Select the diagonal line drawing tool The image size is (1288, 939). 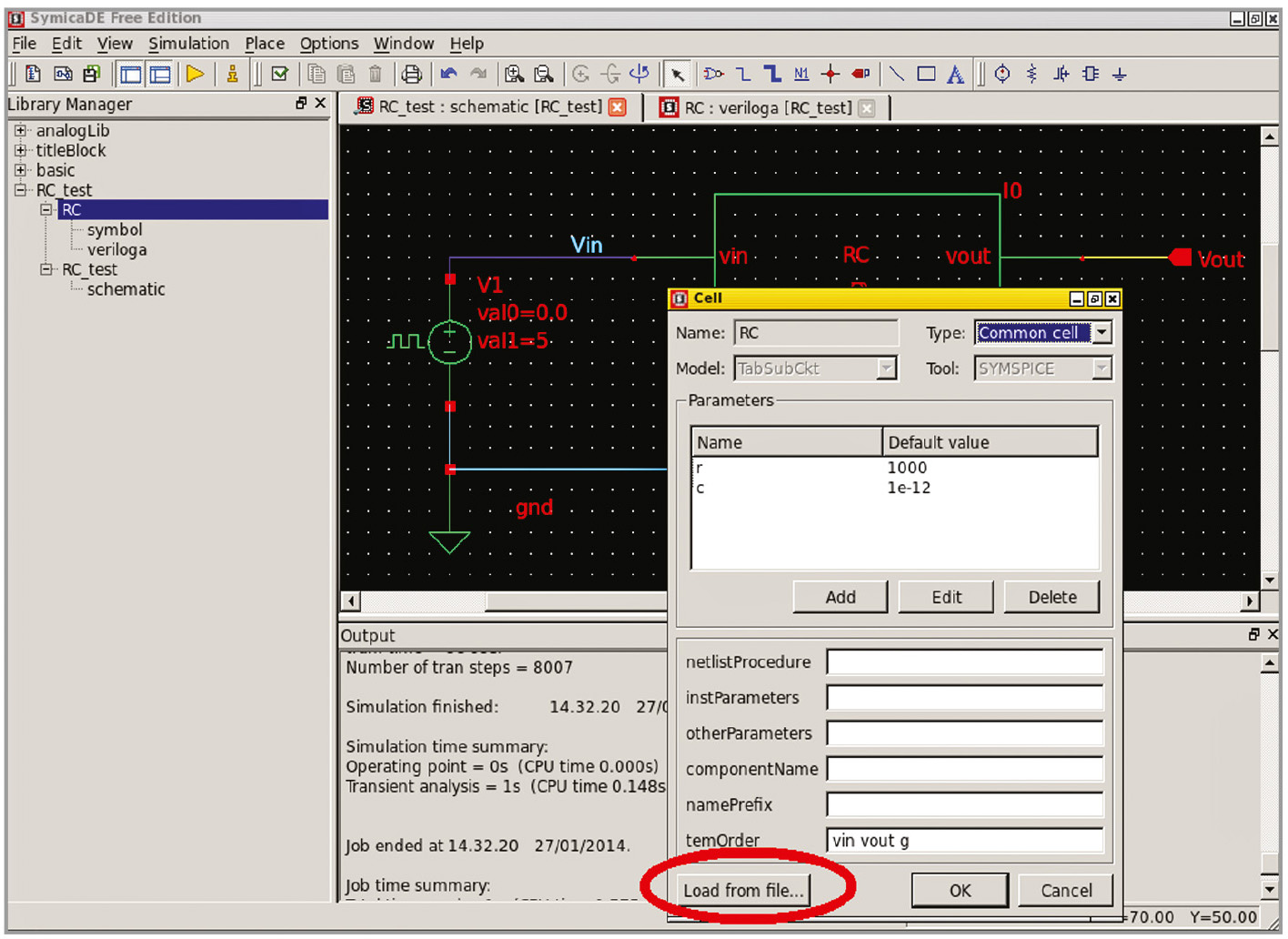tap(897, 74)
